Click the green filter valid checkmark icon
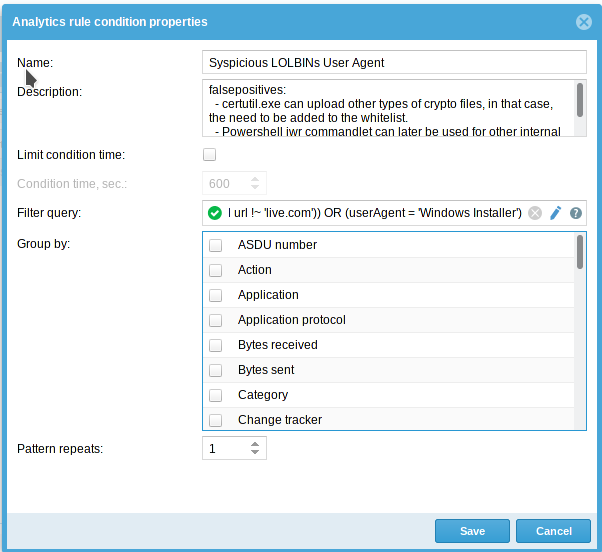 coord(215,213)
